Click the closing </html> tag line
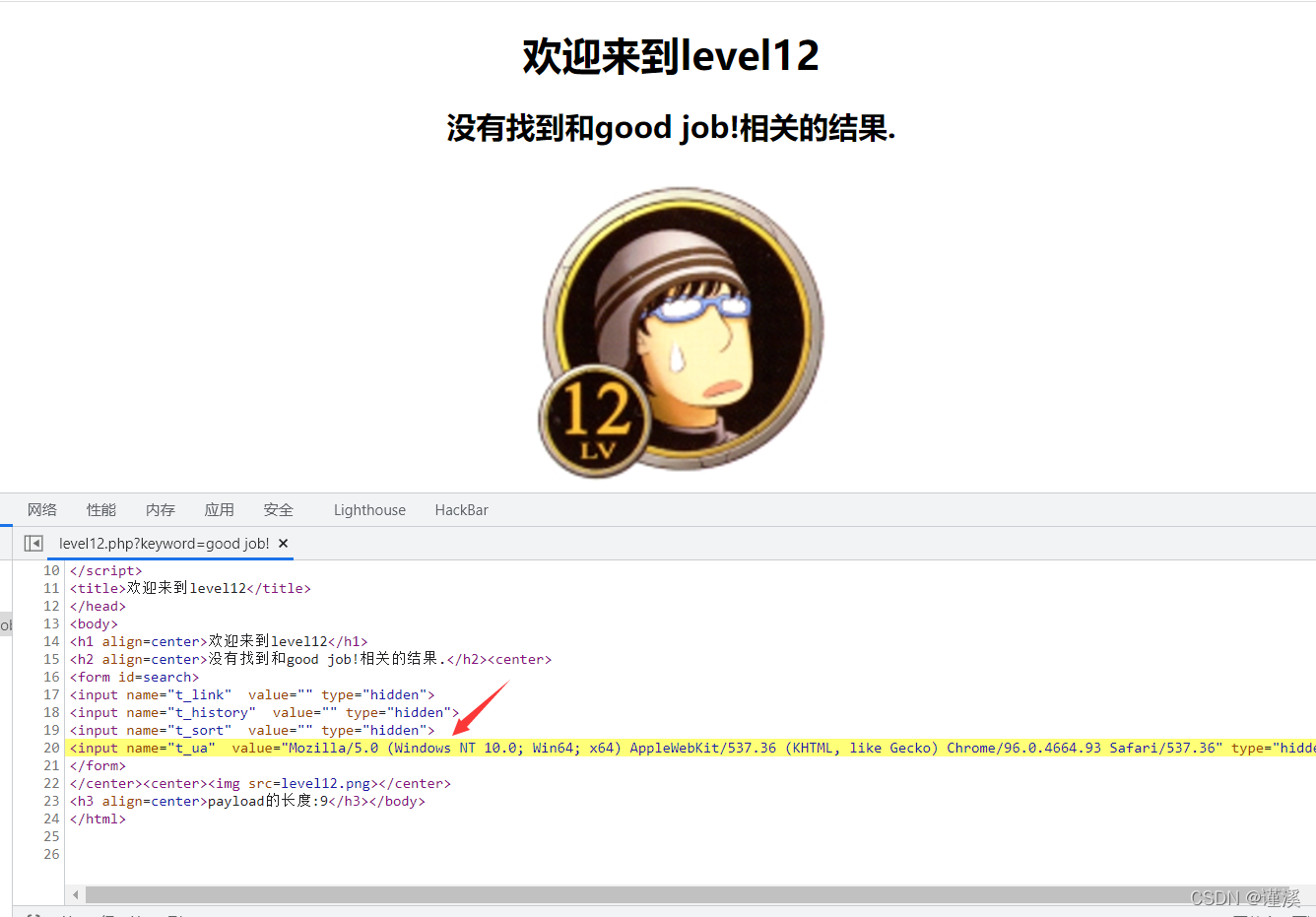Screen dimensions: 1316x917 98,819
